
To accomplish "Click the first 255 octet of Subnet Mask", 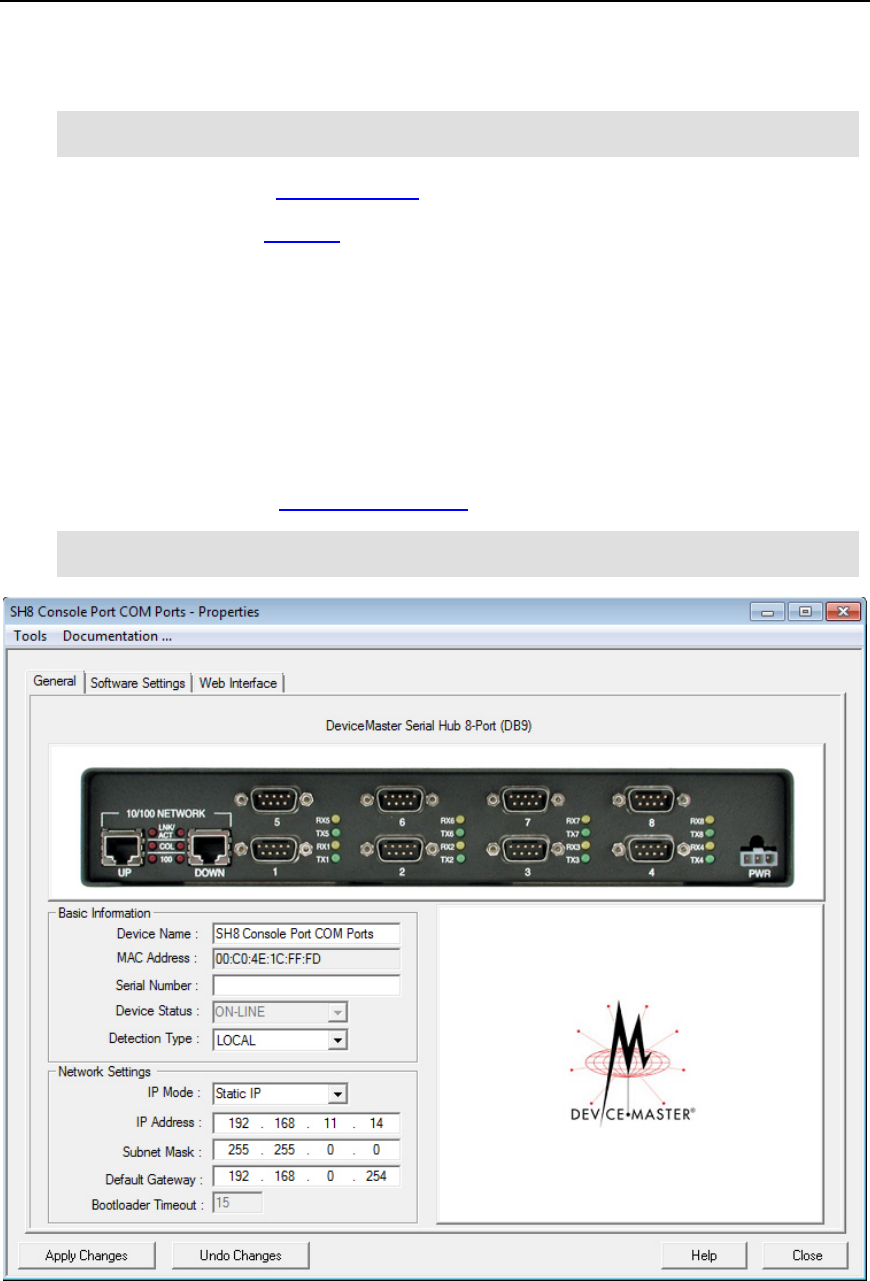I will [238, 1150].
